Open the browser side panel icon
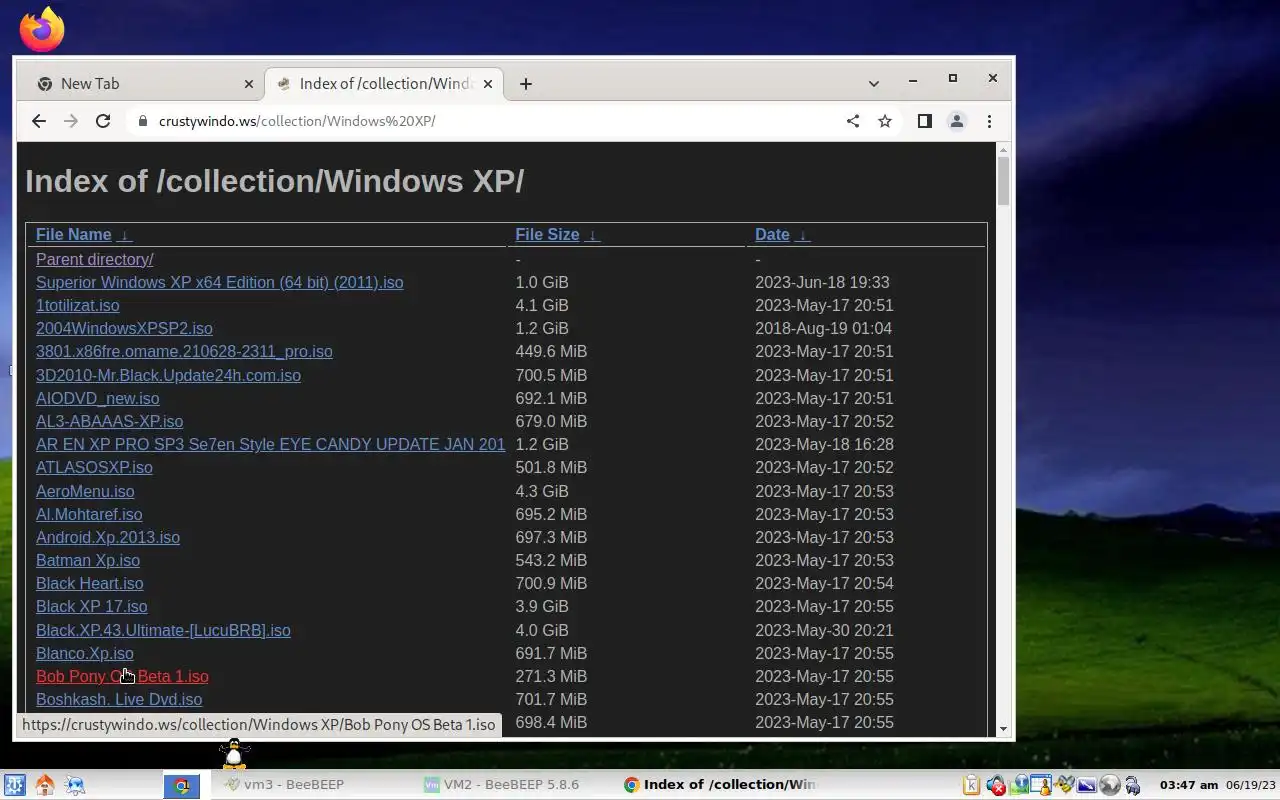Viewport: 1280px width, 800px height. (925, 121)
